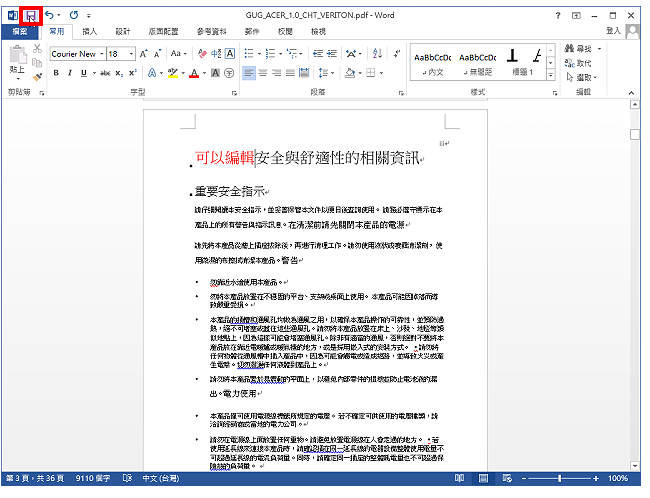Undo the last action

pyautogui.click(x=49, y=15)
